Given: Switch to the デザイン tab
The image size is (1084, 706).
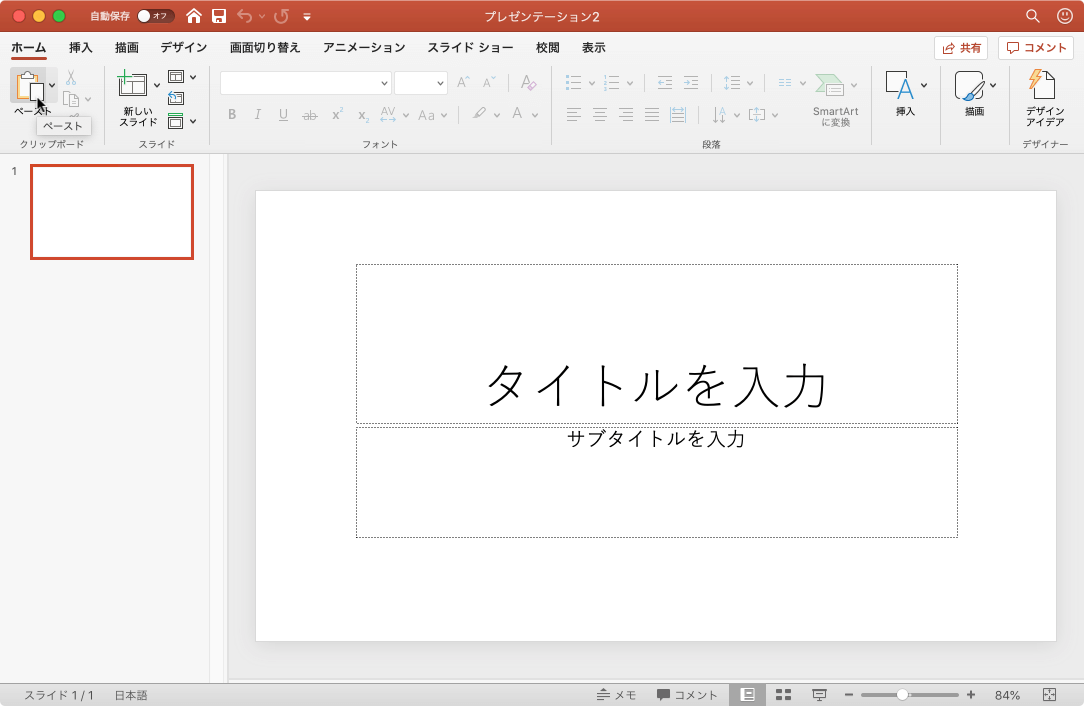Looking at the screenshot, I should pos(184,48).
